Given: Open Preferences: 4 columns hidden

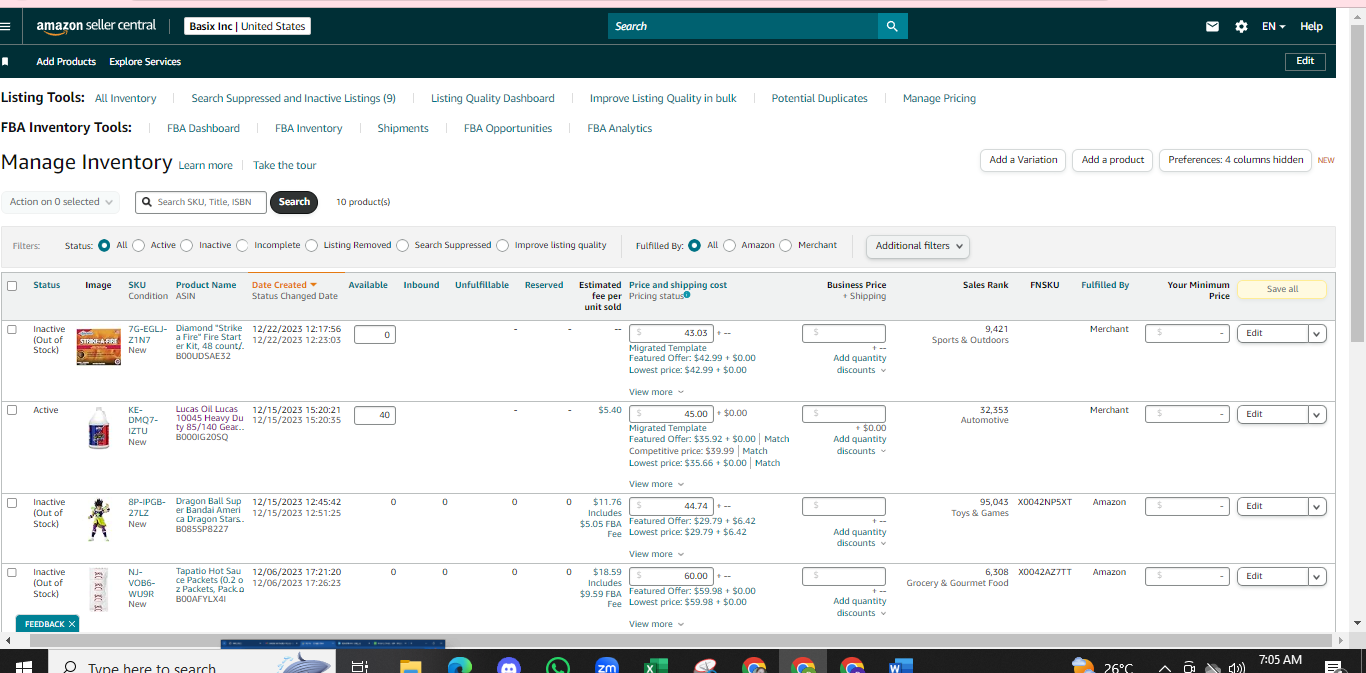Looking at the screenshot, I should (x=1235, y=160).
